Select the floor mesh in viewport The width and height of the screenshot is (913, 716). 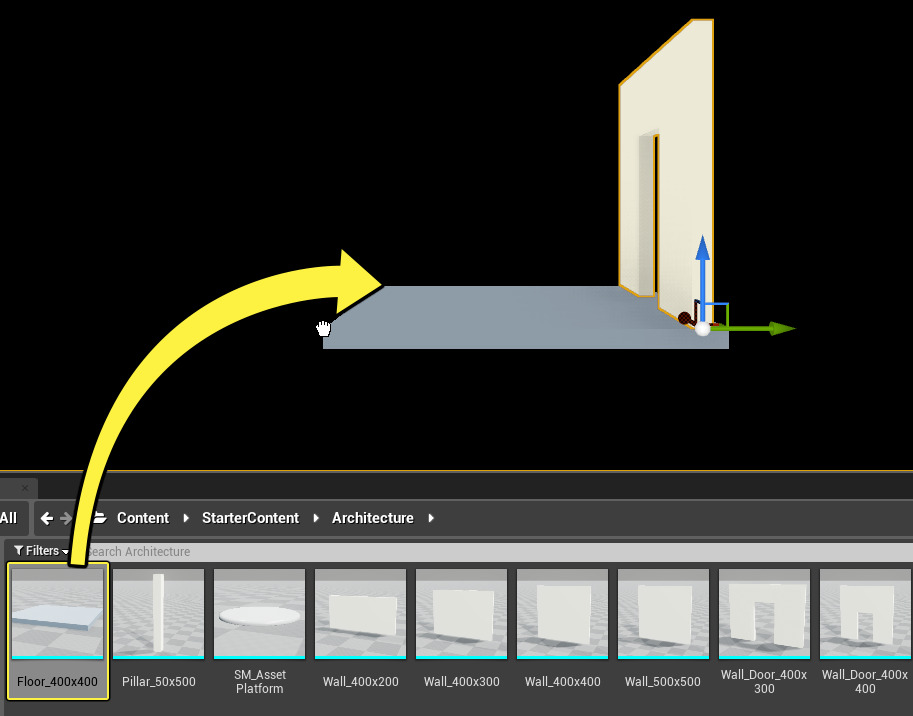(x=495, y=317)
